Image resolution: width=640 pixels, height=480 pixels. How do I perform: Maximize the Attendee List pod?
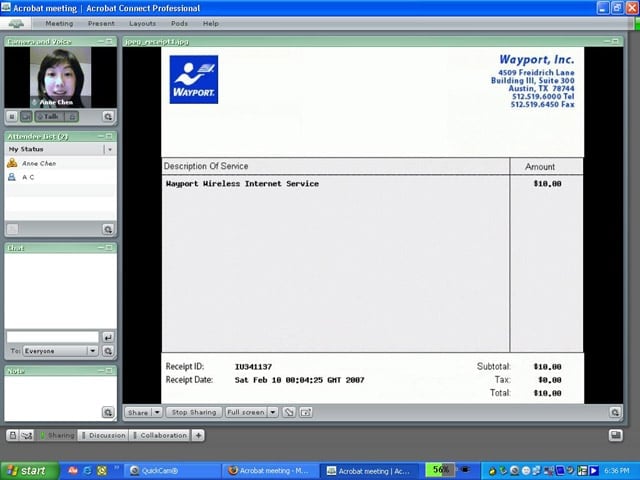109,136
